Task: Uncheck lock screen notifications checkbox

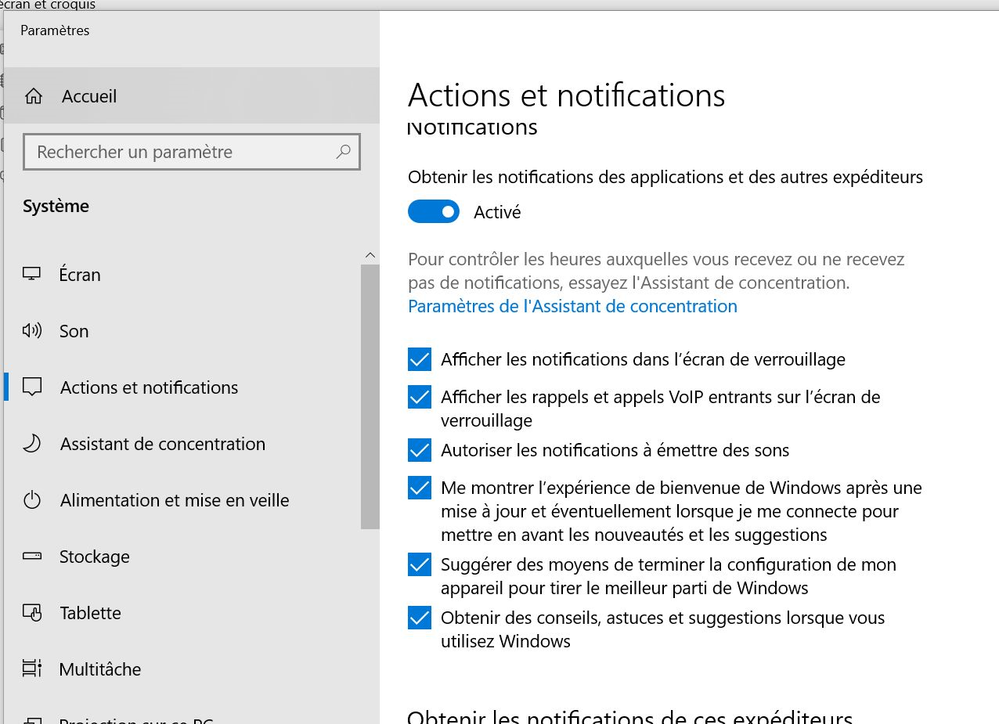Action: point(419,360)
